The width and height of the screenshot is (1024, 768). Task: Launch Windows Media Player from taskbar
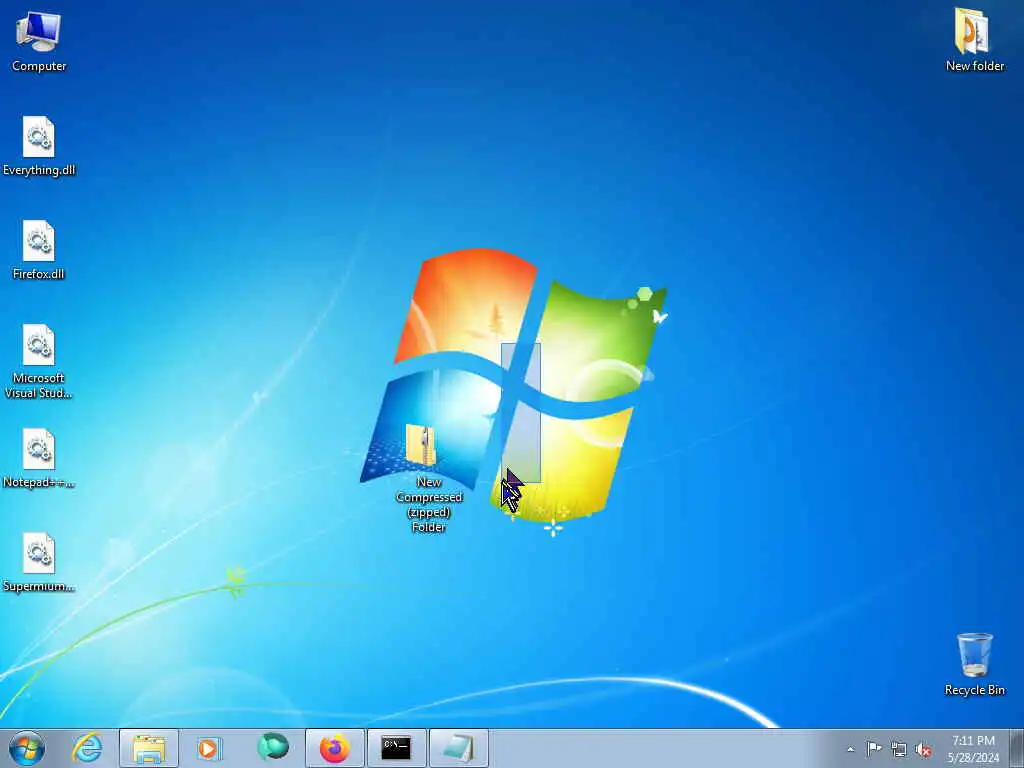click(x=209, y=748)
